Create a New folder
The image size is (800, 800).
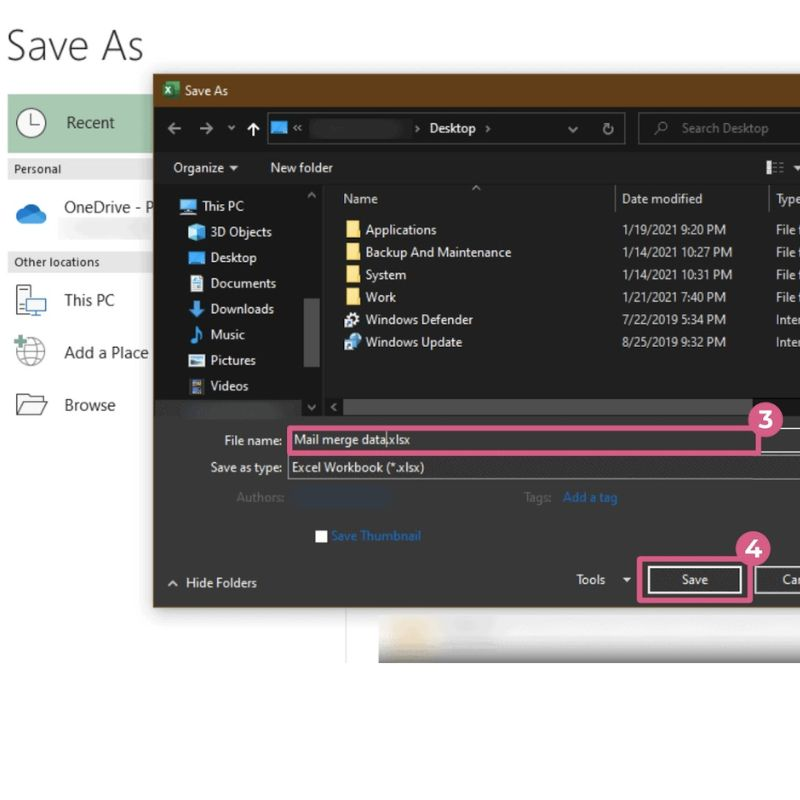coord(302,168)
